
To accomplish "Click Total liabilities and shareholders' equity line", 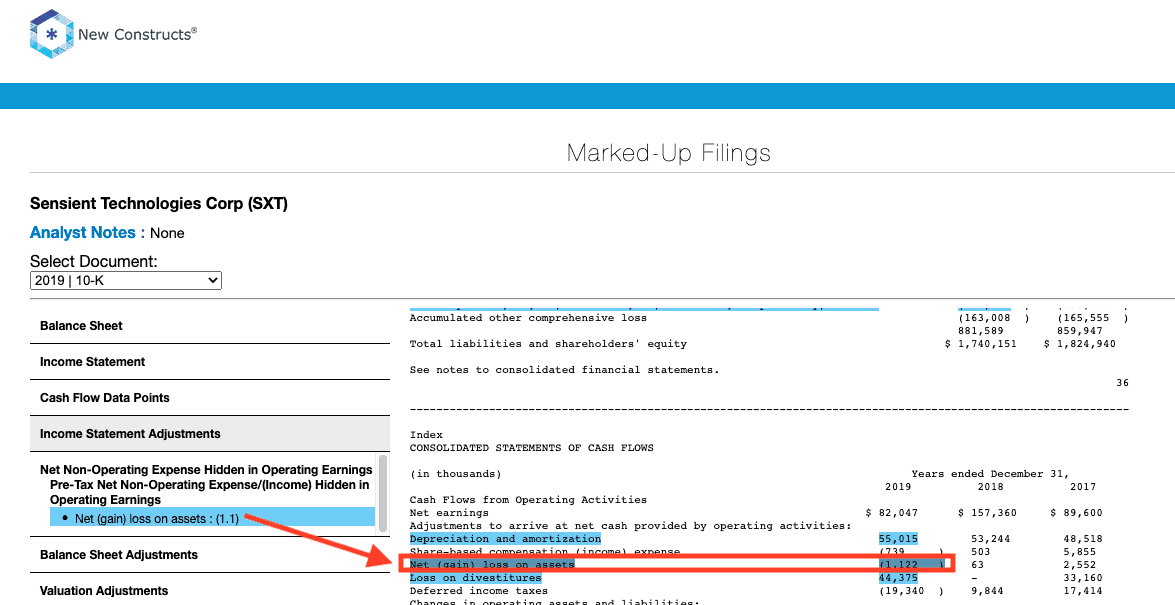I will tap(549, 344).
